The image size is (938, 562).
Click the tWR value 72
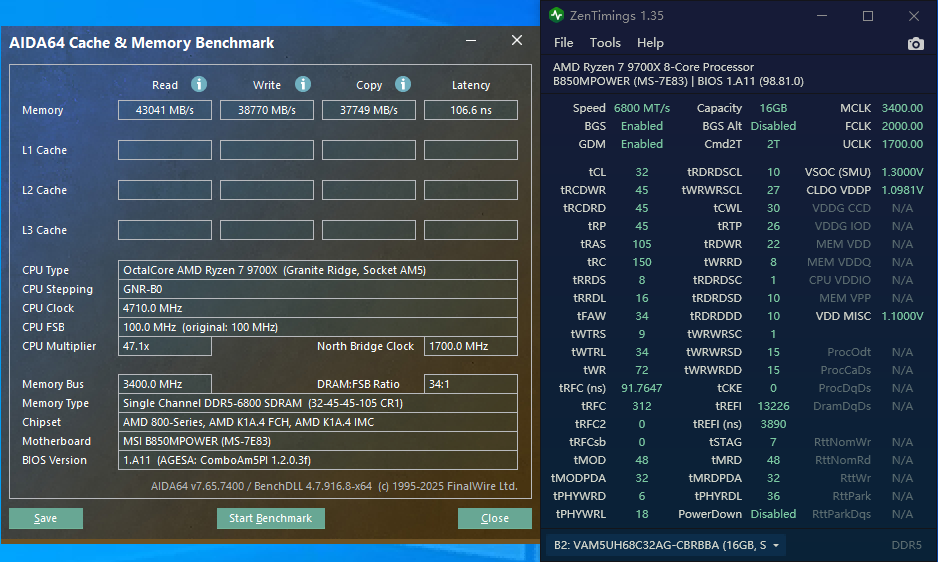pos(641,370)
